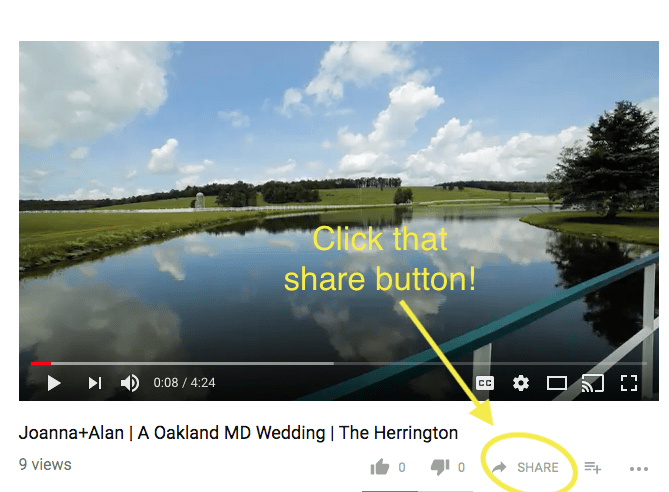
Task: Seek within the red progress bar
Action: pyautogui.click(x=41, y=363)
